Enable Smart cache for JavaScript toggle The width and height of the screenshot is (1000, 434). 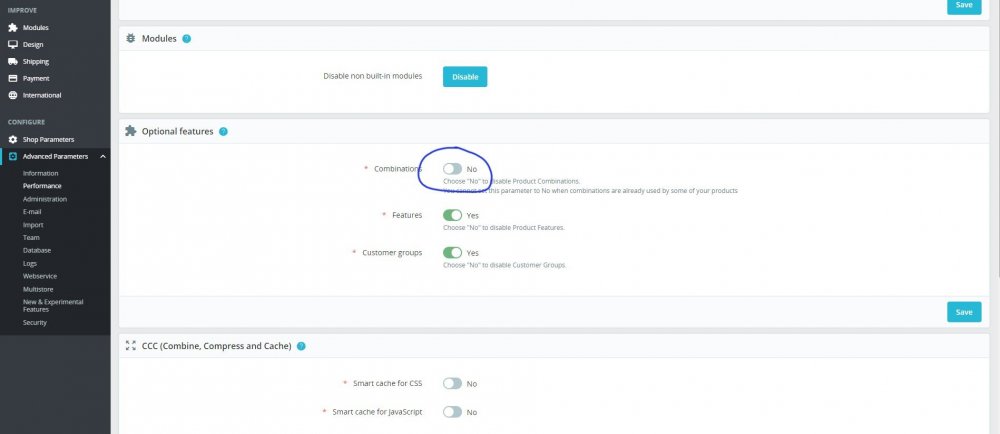pos(452,412)
